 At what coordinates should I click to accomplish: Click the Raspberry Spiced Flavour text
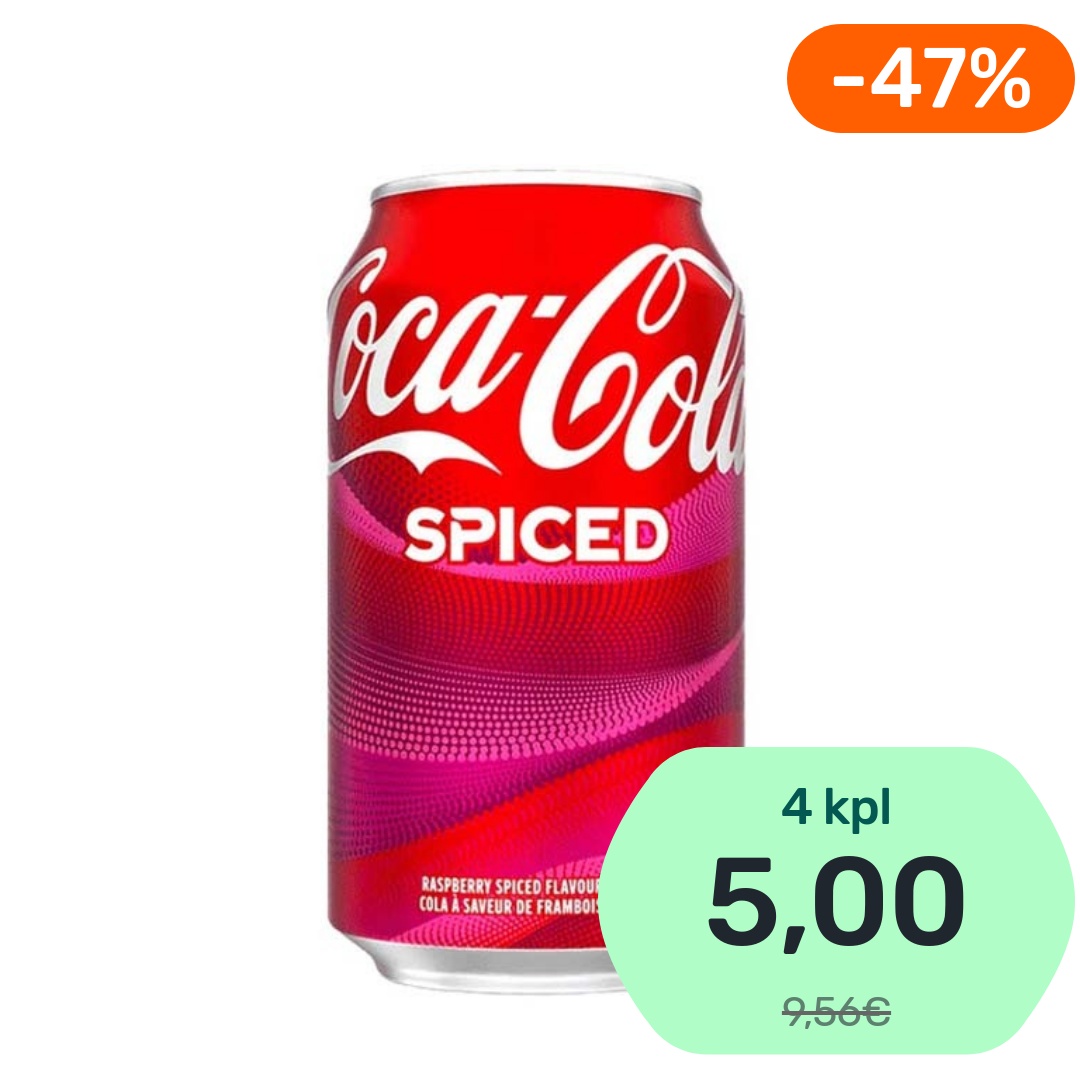[510, 885]
